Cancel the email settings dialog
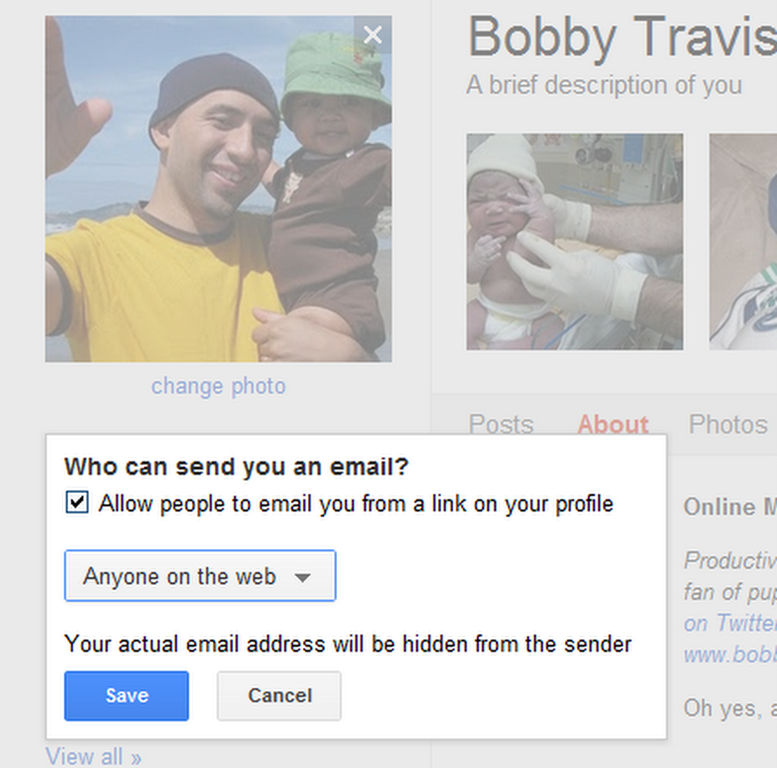 click(279, 696)
